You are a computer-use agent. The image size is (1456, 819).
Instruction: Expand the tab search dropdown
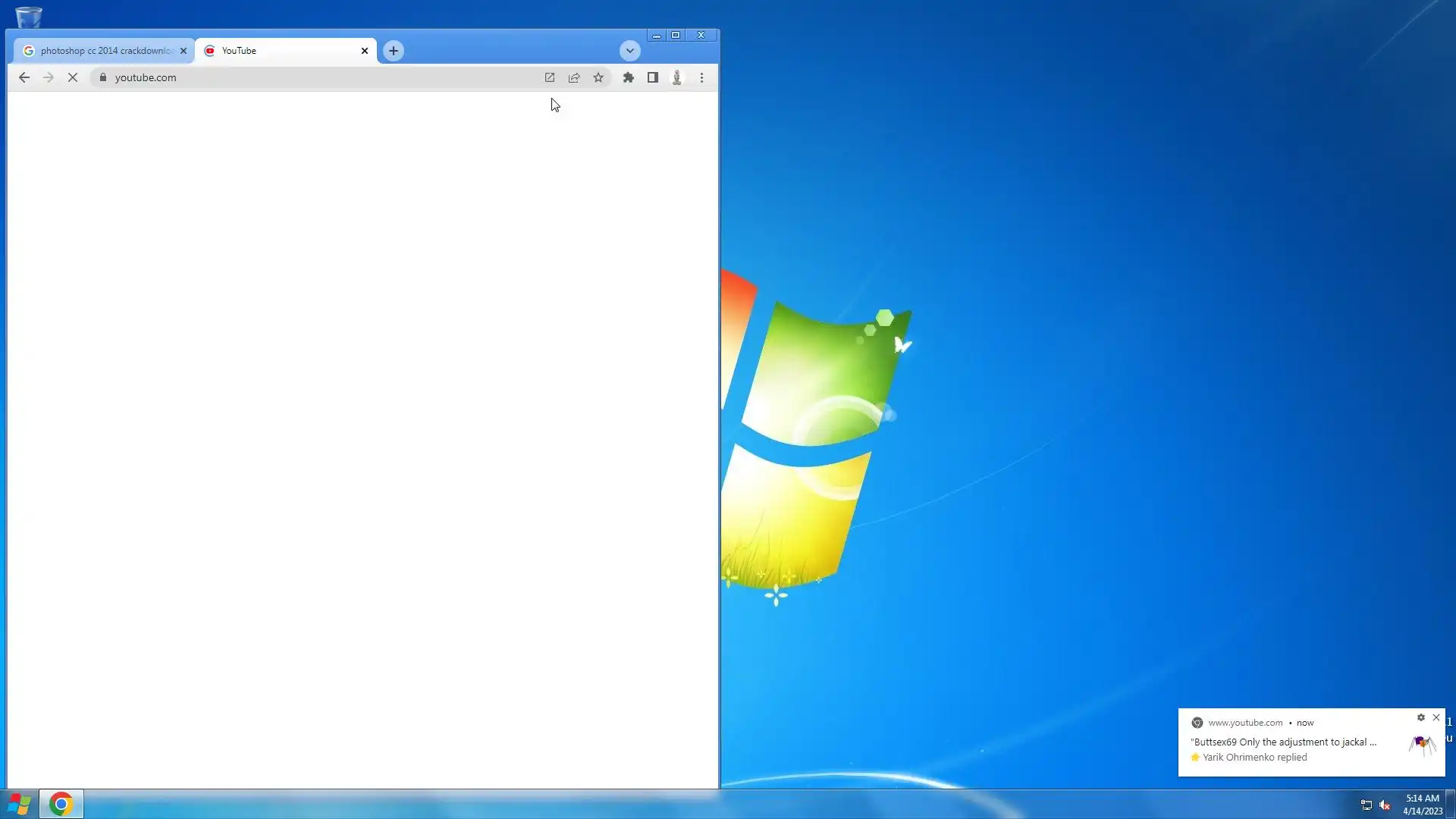tap(629, 51)
